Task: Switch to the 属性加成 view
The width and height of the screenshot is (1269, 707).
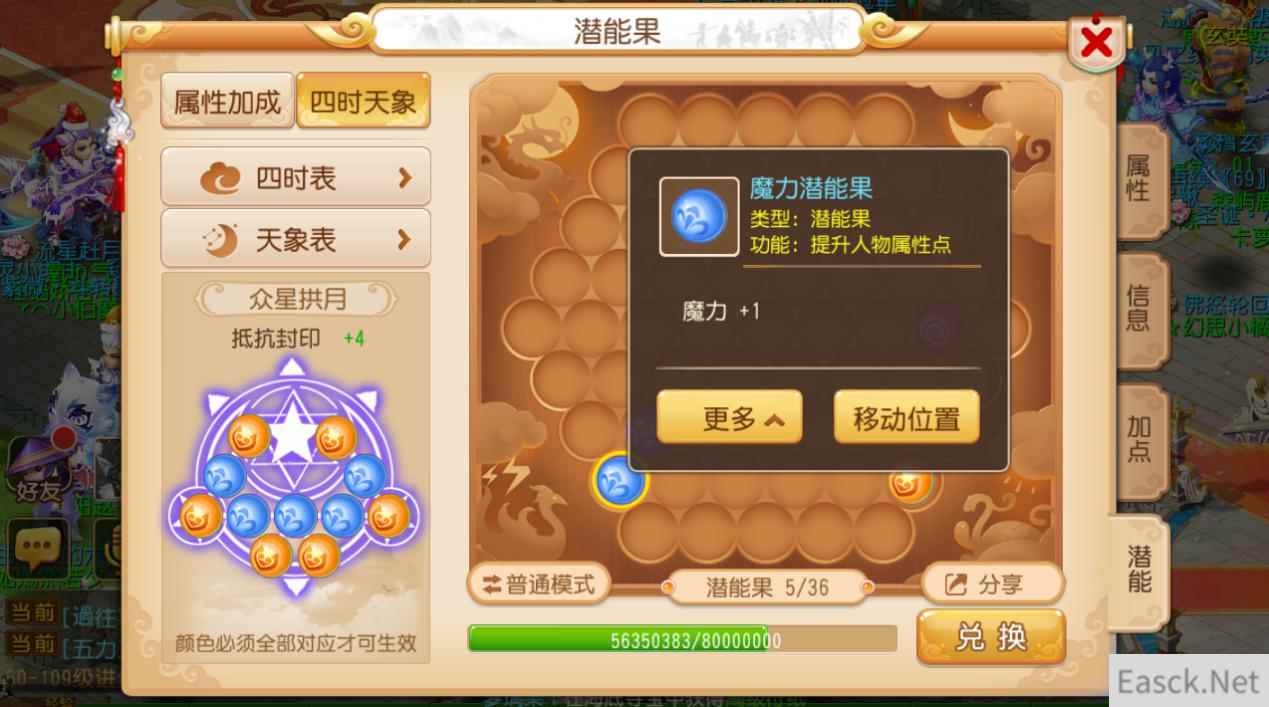Action: [x=228, y=102]
